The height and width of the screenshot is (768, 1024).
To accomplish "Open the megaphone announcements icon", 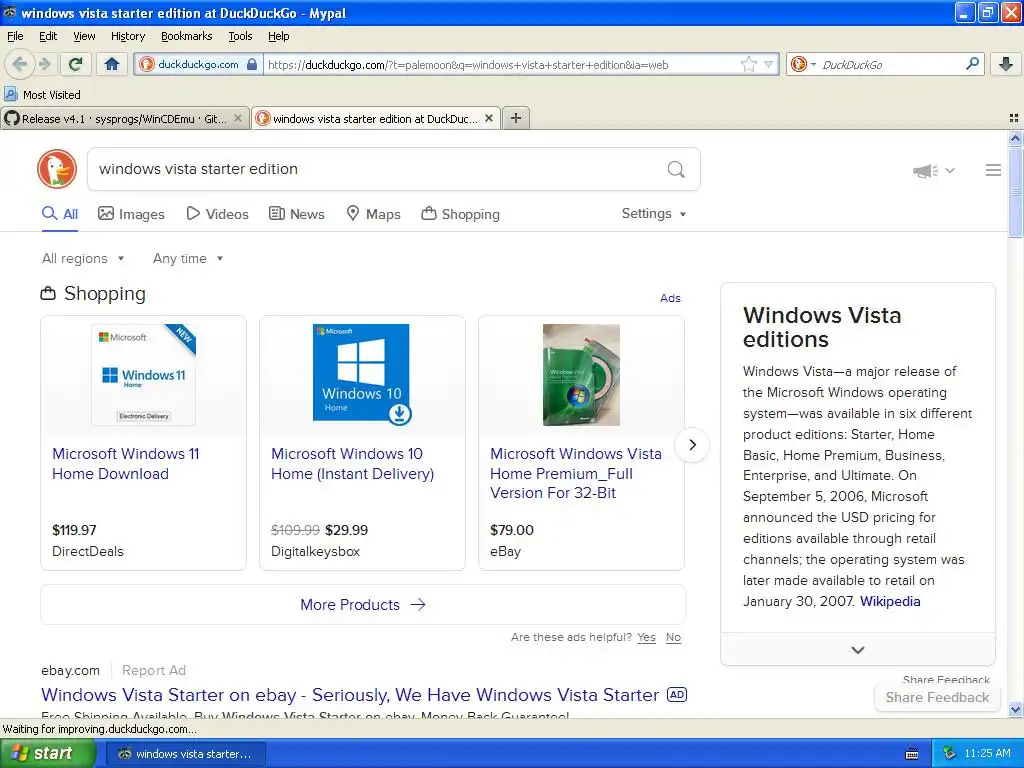I will (x=925, y=170).
